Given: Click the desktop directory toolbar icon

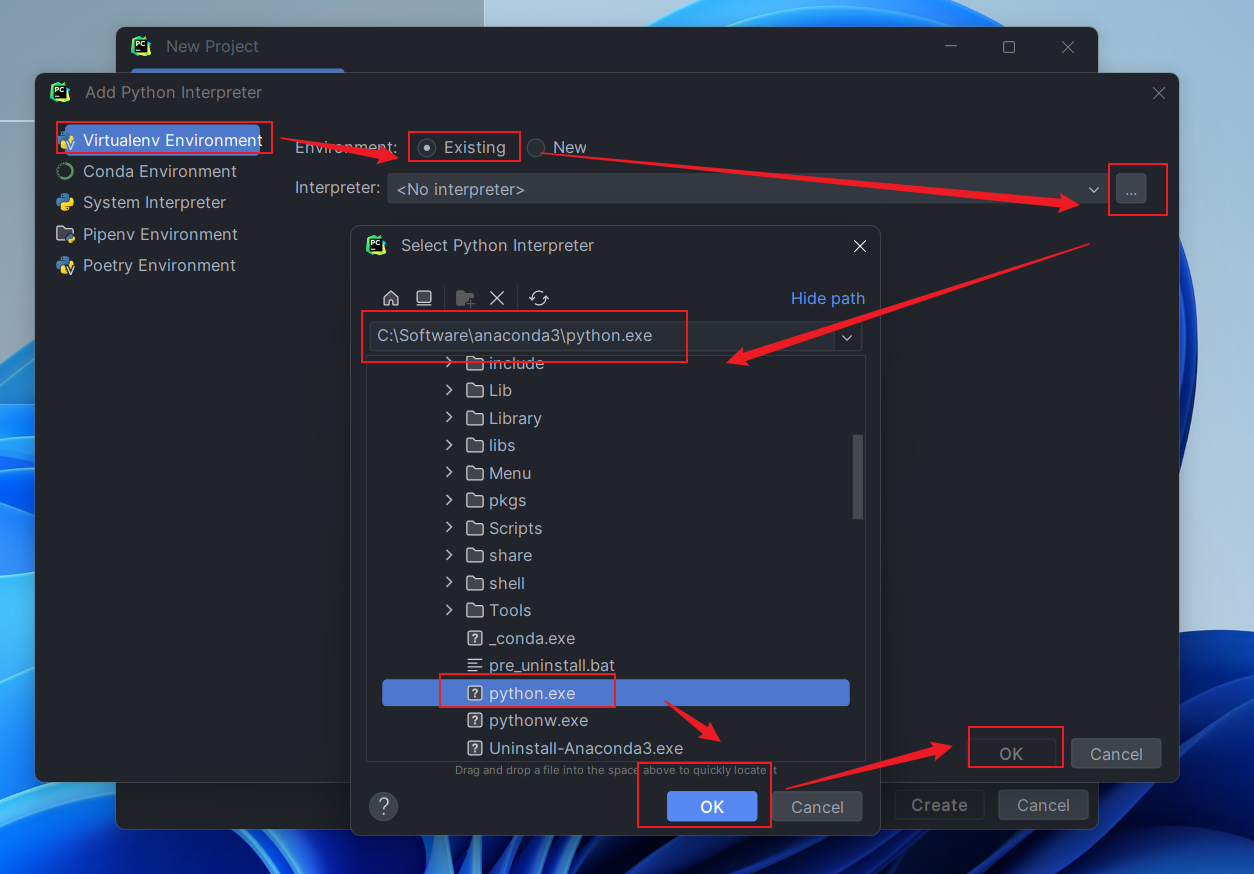Looking at the screenshot, I should [x=424, y=298].
